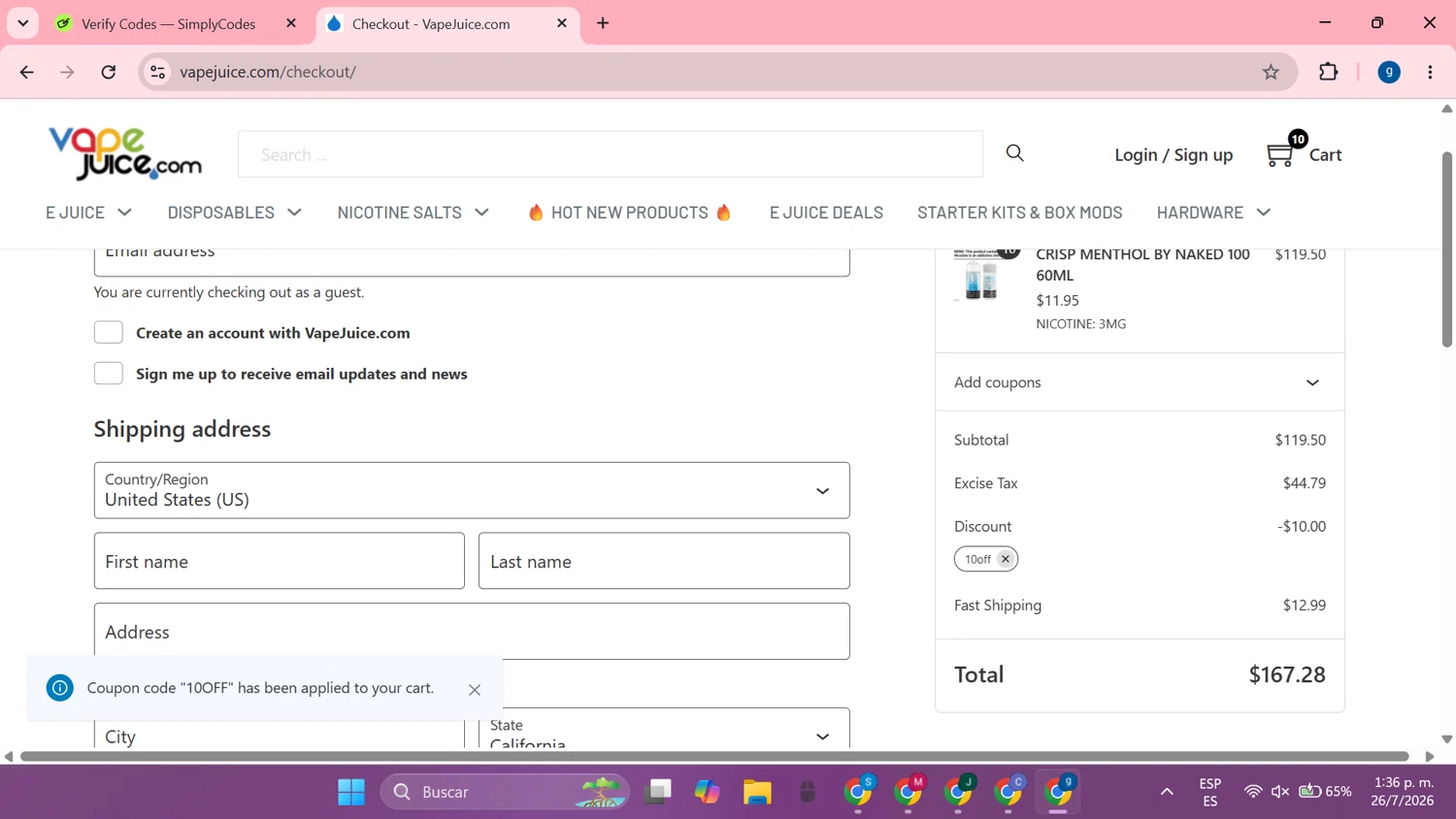Open STARTER KITS & BOX MODS page
The height and width of the screenshot is (819, 1456).
click(1020, 213)
